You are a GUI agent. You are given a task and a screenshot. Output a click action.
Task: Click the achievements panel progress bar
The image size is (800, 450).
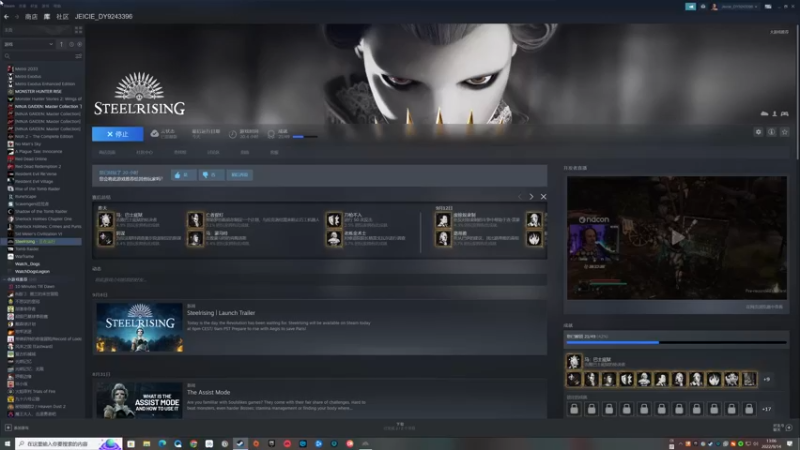tap(677, 343)
